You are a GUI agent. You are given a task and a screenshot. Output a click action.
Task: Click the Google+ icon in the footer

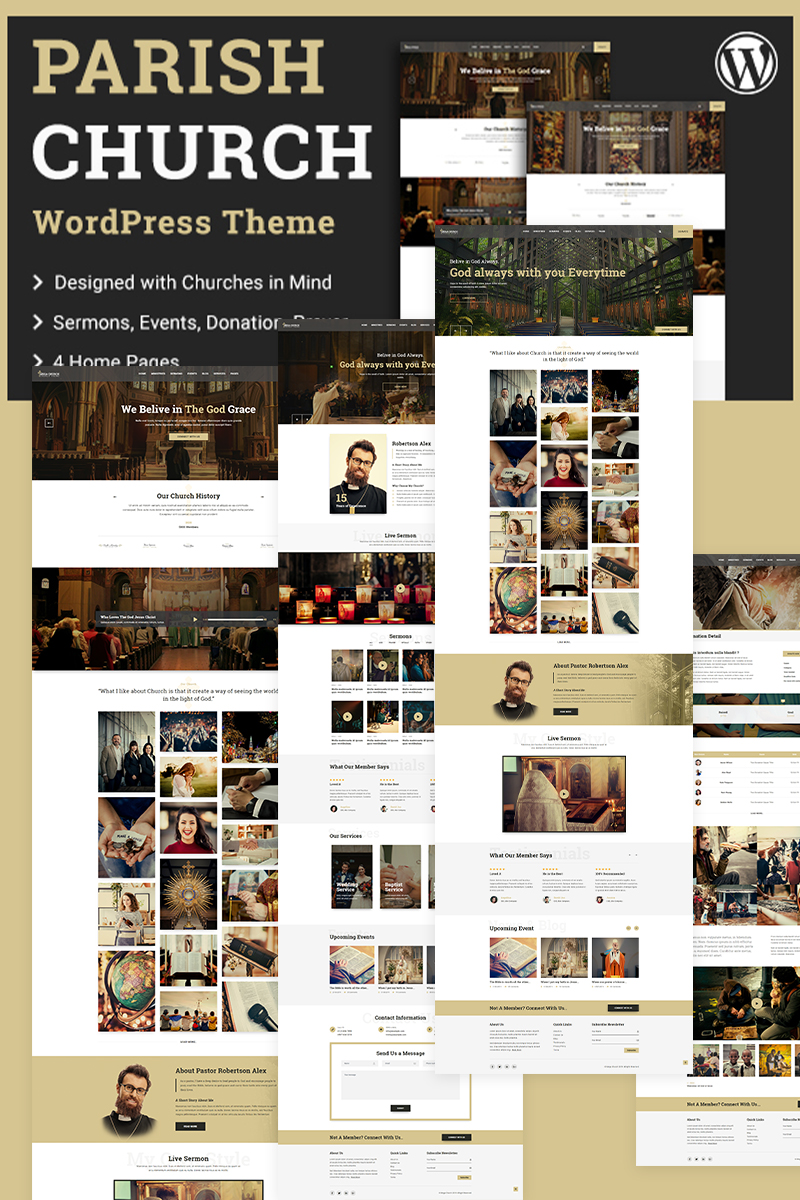[x=506, y=1066]
